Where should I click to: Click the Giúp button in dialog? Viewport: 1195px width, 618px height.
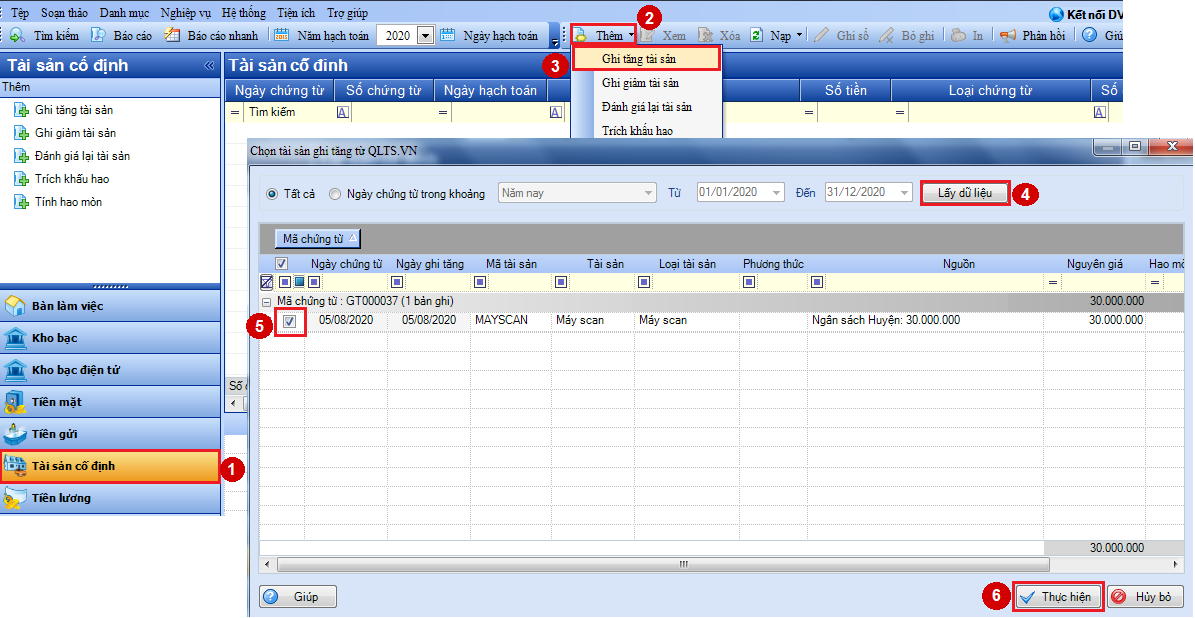click(298, 597)
